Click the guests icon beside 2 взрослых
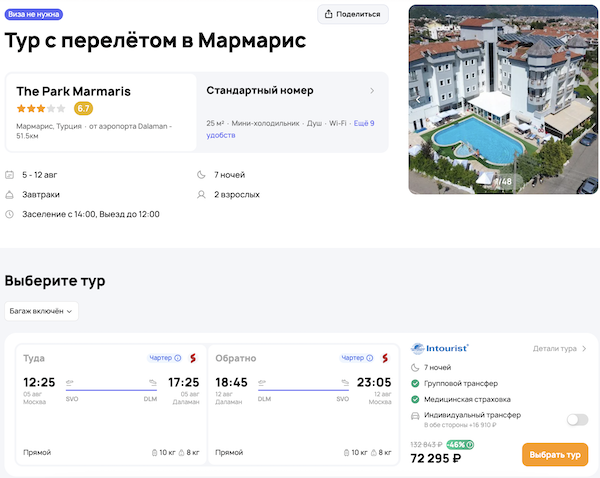Viewport: 600px width, 478px height. click(202, 194)
